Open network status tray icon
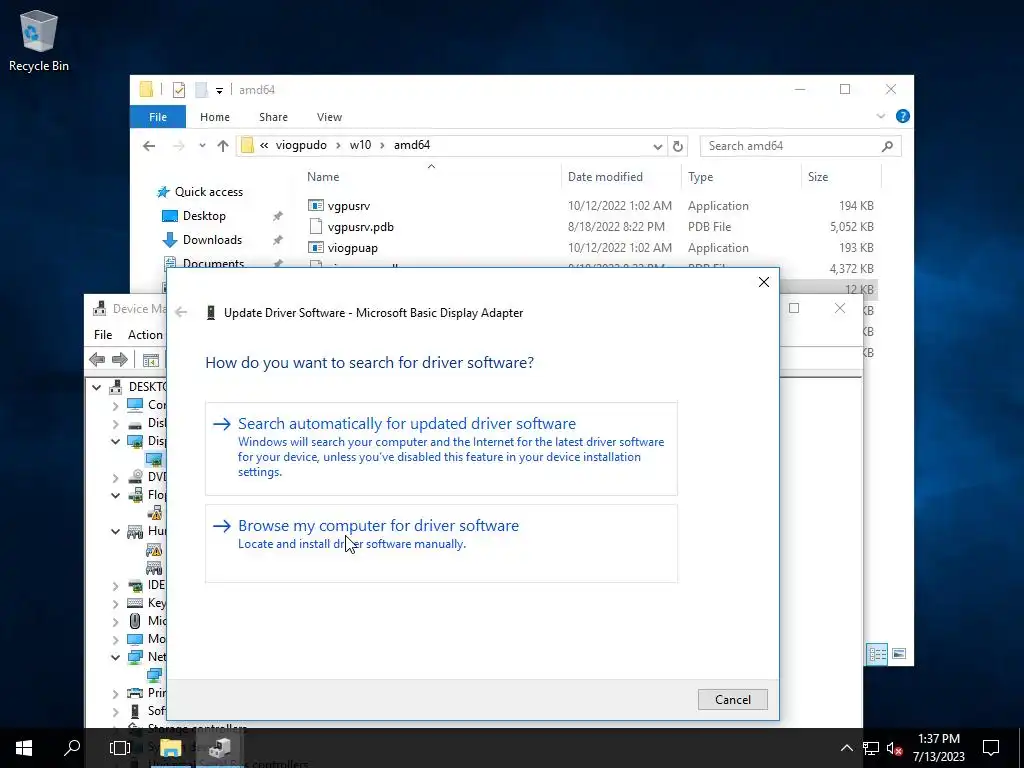Screen dimensions: 1024x768 [x=871, y=748]
